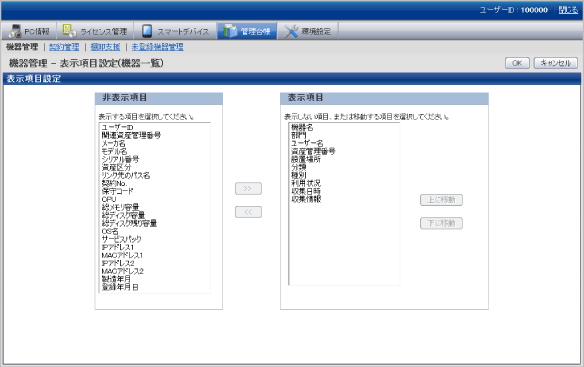Click the 下に移動 button
This screenshot has height=367, width=584.
(441, 223)
